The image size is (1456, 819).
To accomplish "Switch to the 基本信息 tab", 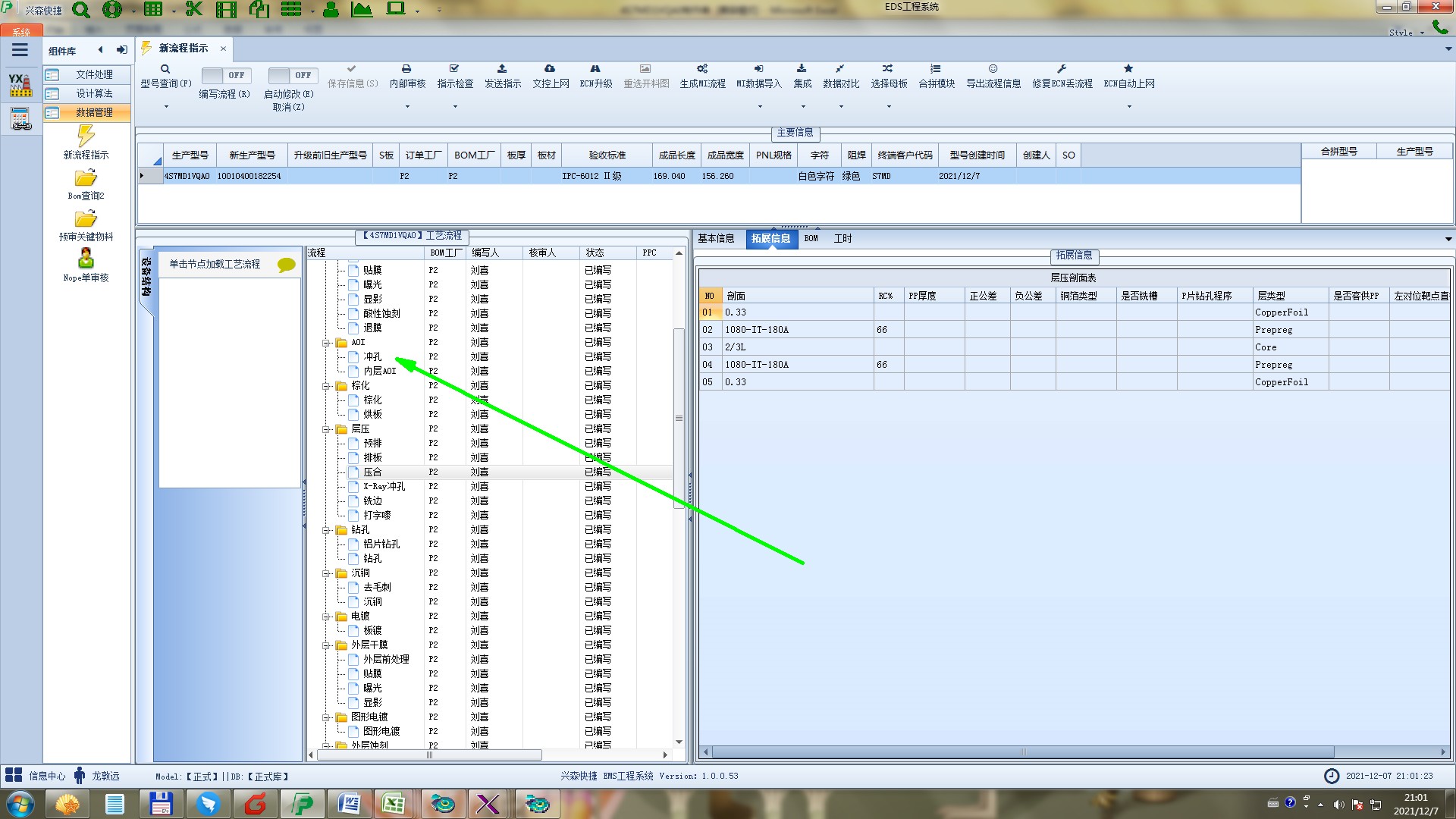I will pyautogui.click(x=716, y=238).
